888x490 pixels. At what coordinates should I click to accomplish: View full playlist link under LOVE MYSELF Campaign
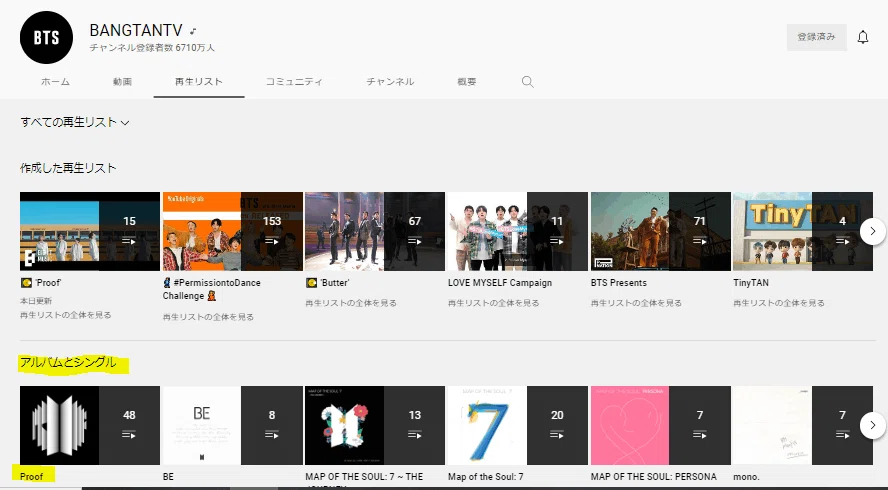point(494,303)
